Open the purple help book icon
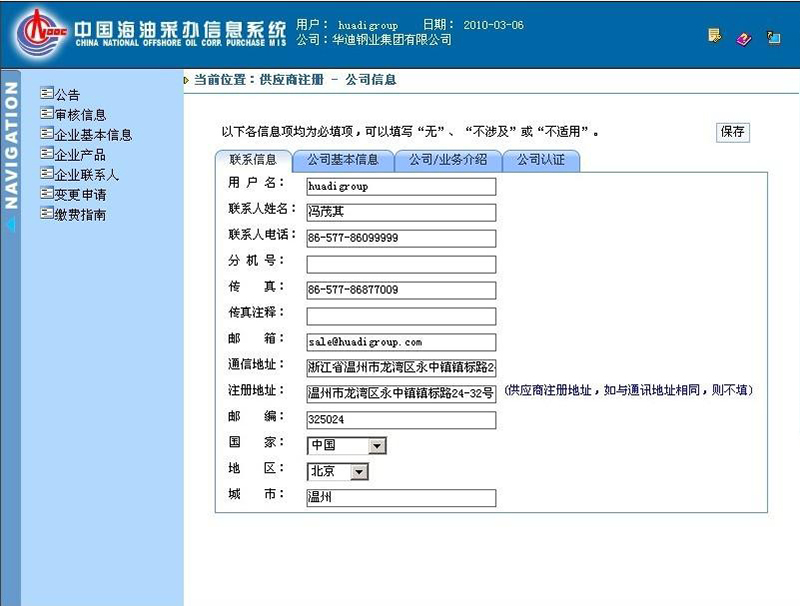Image resolution: width=800 pixels, height=606 pixels. (742, 38)
